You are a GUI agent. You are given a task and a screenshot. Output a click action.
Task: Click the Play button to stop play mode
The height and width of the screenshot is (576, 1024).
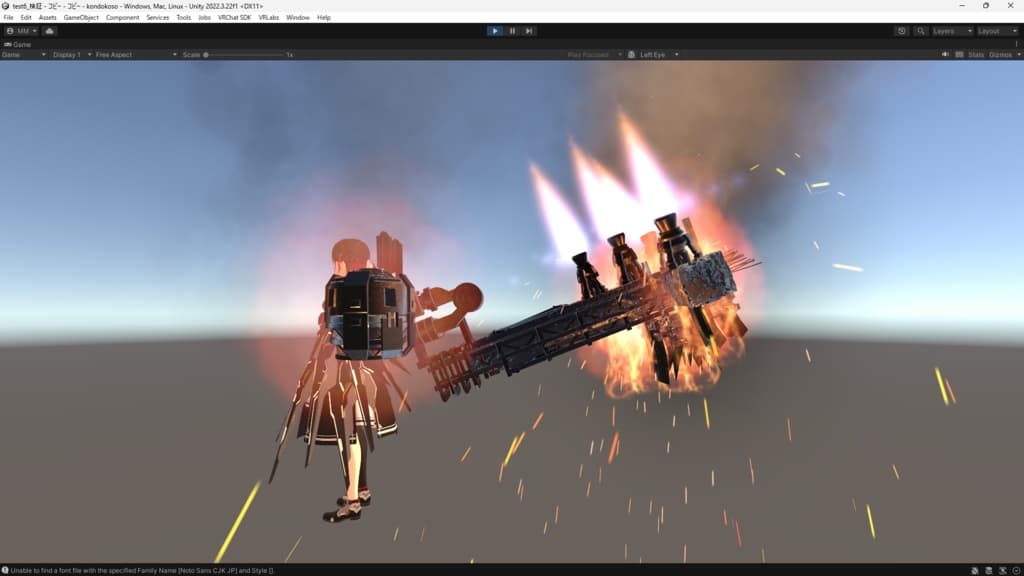[495, 31]
